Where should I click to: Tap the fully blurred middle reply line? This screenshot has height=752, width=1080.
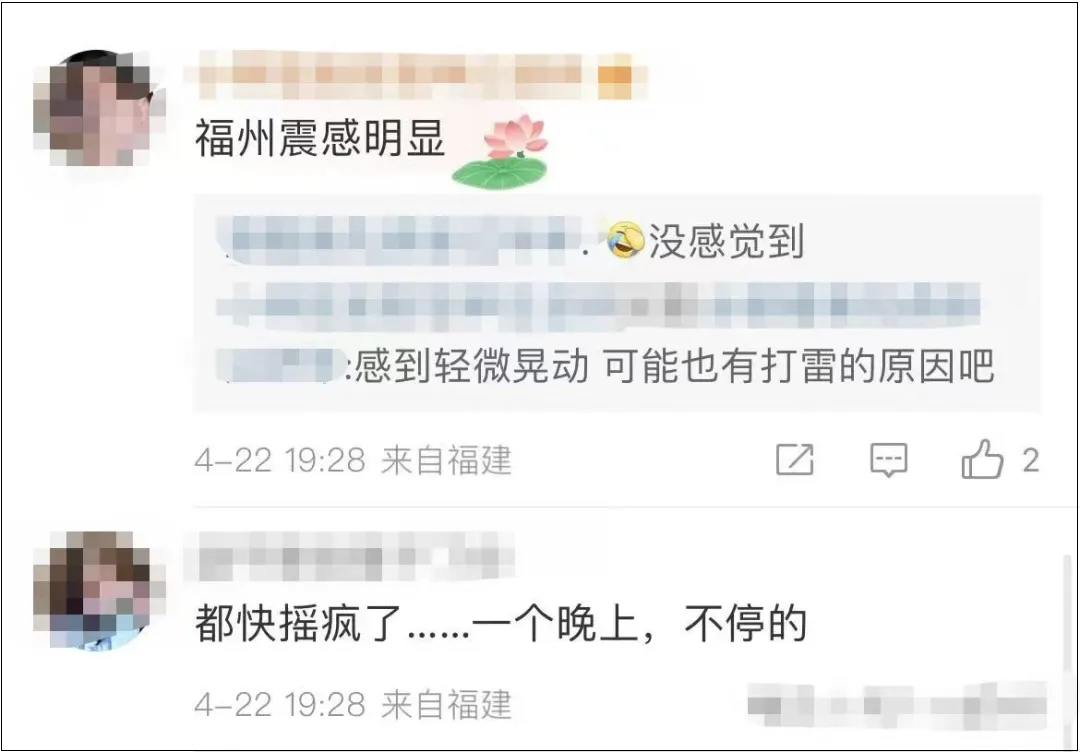598,303
